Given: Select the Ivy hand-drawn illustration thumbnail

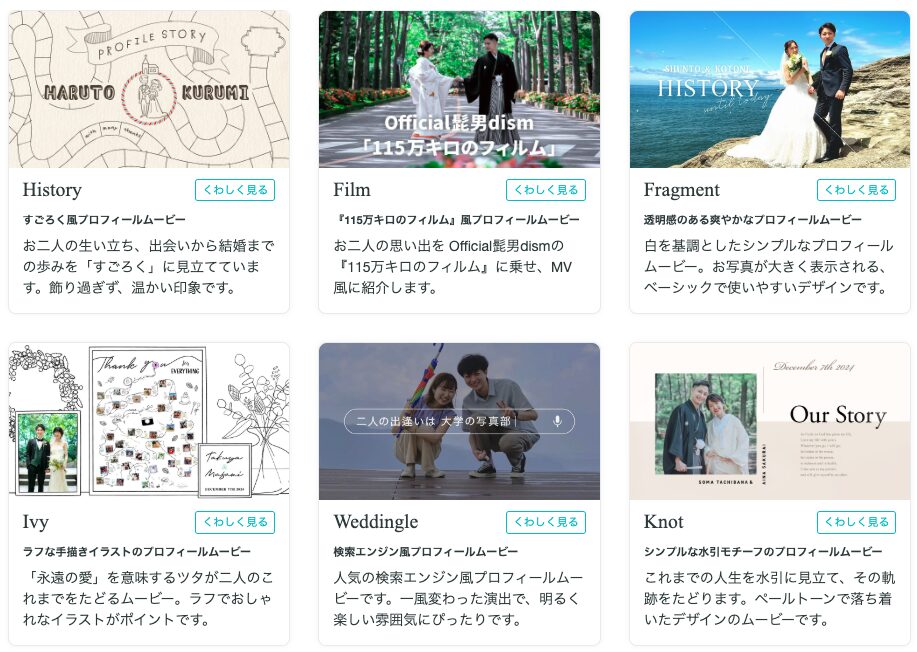Looking at the screenshot, I should [149, 422].
